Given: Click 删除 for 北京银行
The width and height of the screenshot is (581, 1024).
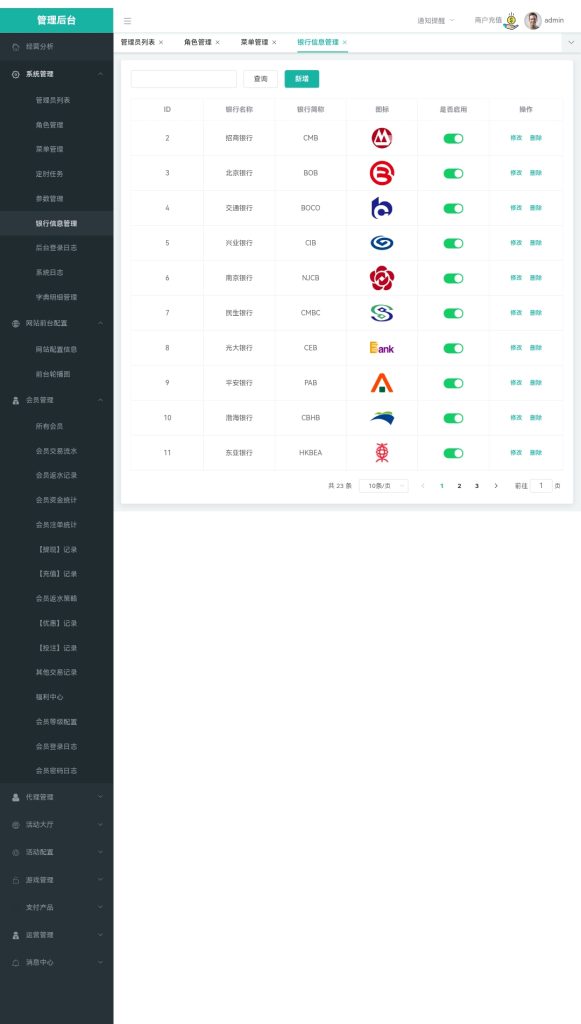Looking at the screenshot, I should [x=535, y=173].
